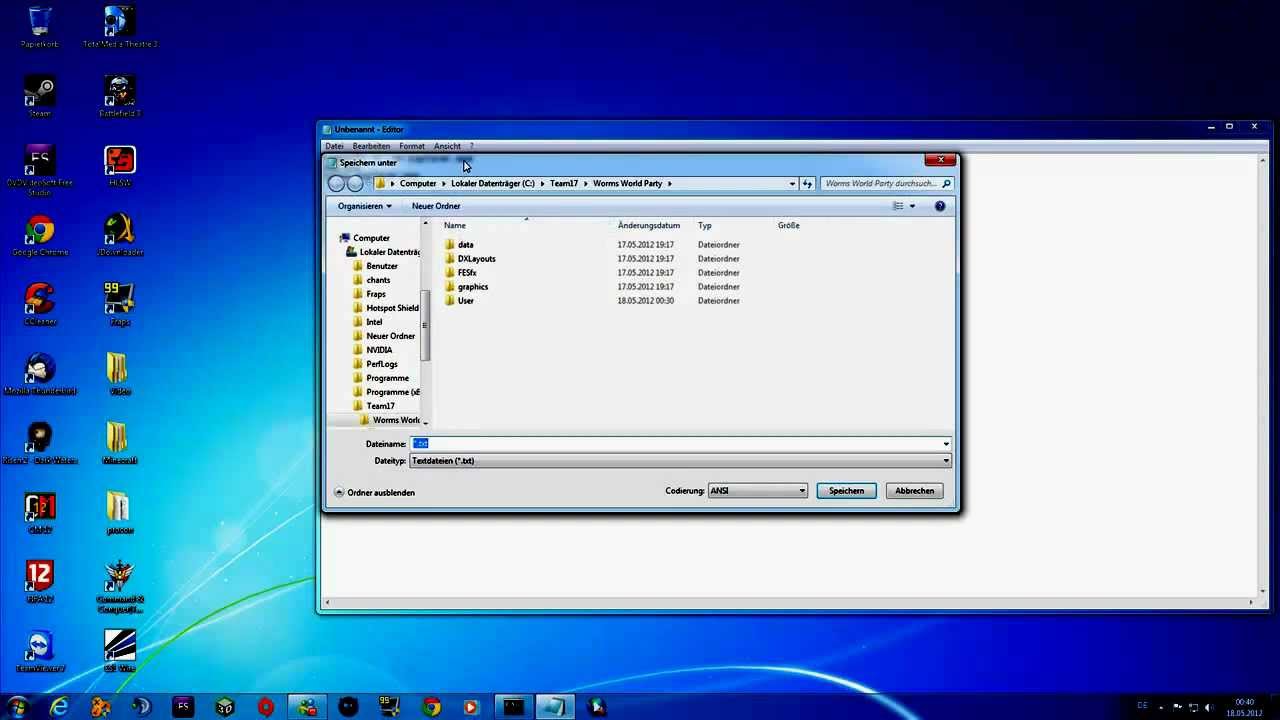Open Internet Explorer from the taskbar

pyautogui.click(x=60, y=707)
